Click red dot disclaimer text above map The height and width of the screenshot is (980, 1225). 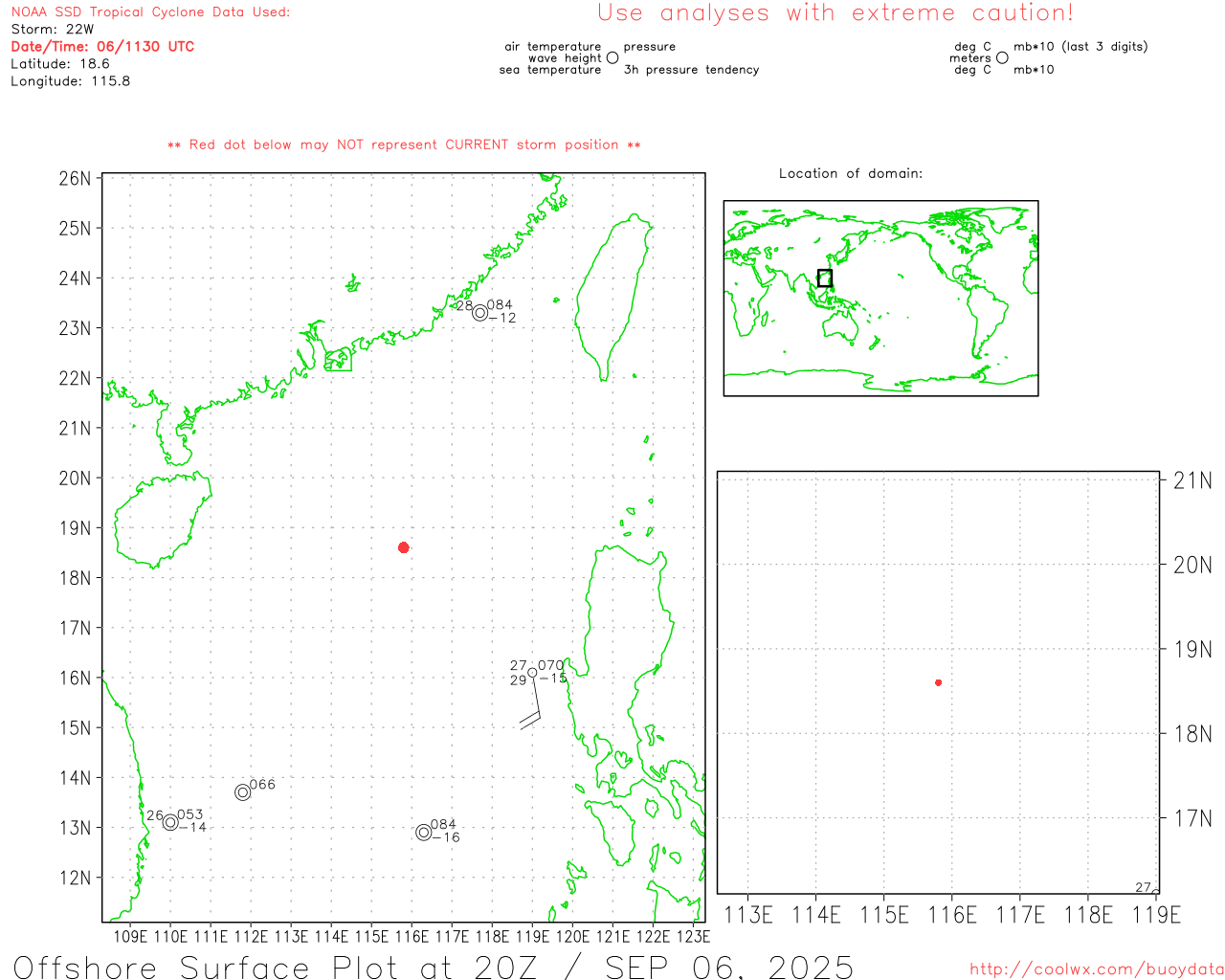point(404,145)
